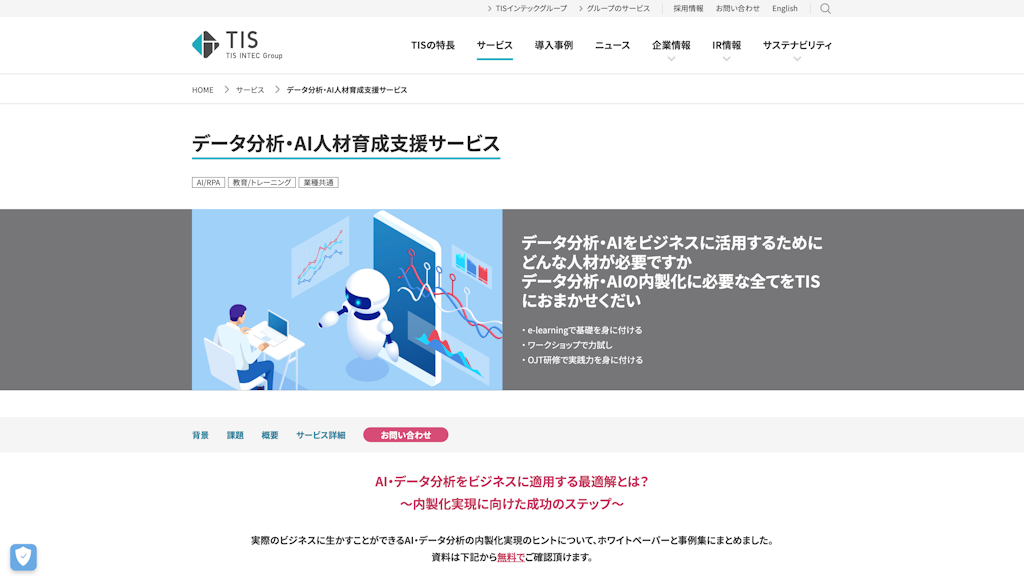Click subheading ~内製化実現に向けた成功のステップ~

coord(512,504)
